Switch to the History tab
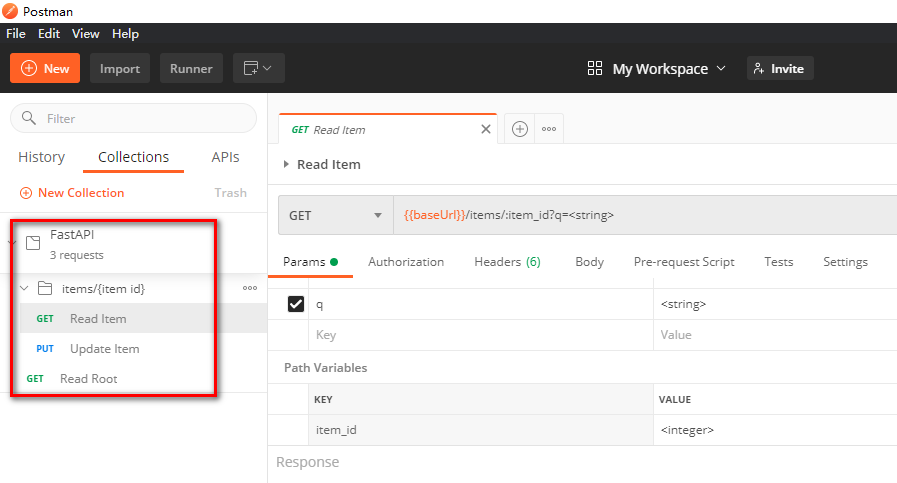 [41, 157]
